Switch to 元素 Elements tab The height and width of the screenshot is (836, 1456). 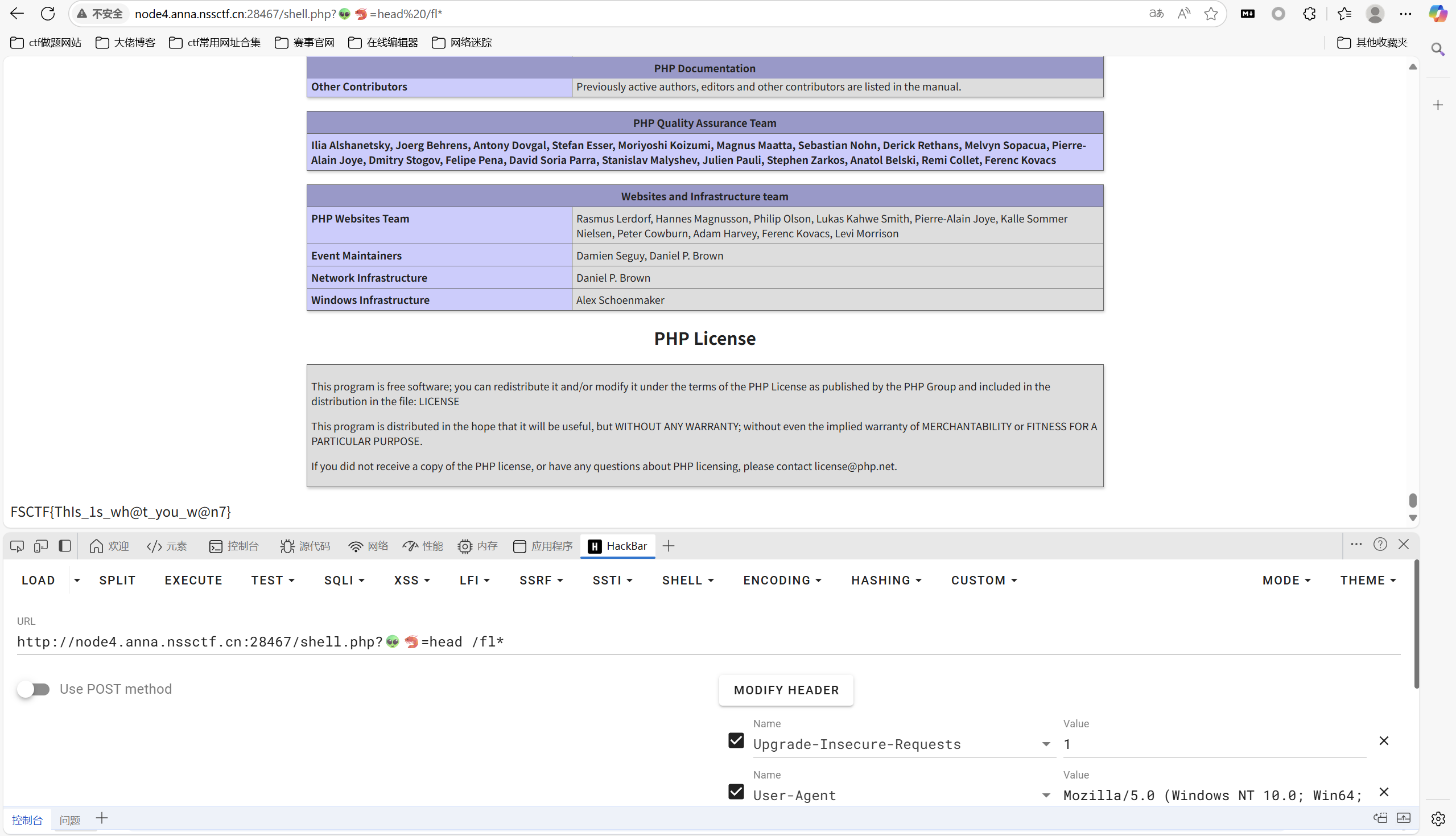167,546
